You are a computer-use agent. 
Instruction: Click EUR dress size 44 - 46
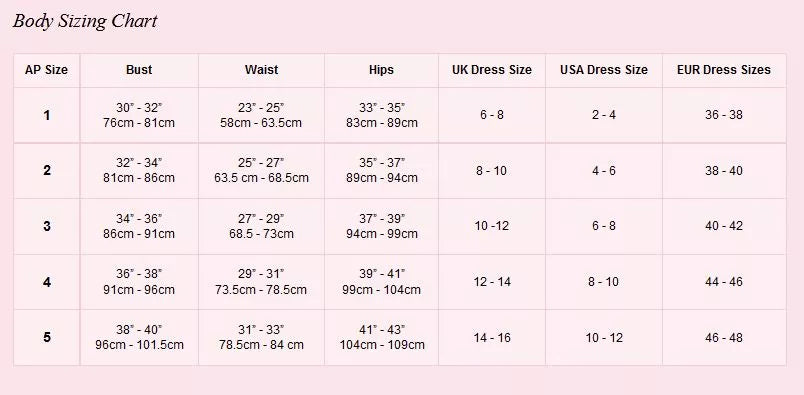point(724,282)
